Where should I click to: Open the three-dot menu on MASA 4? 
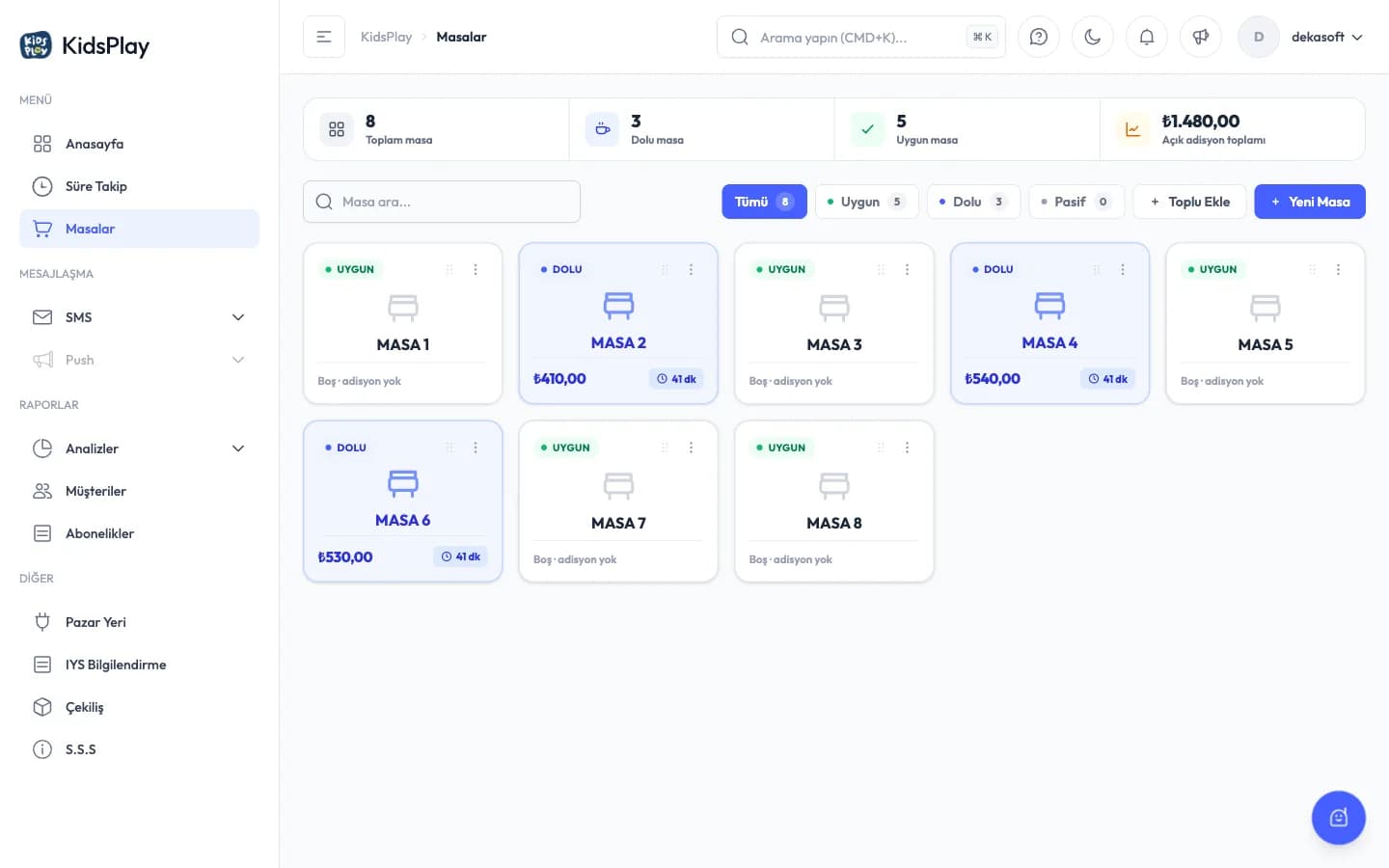pyautogui.click(x=1123, y=270)
